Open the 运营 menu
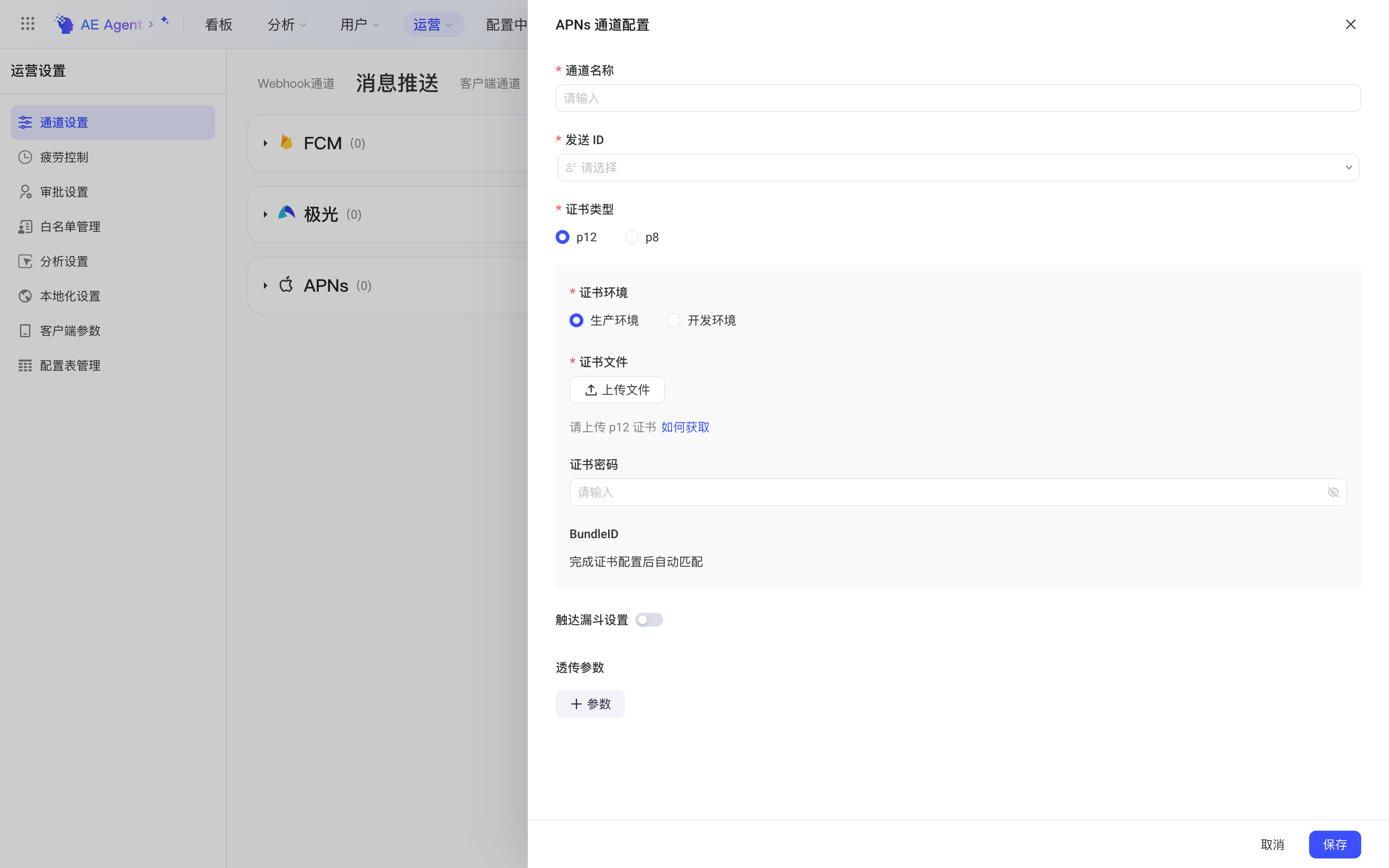Screen dimensions: 1389x868 coord(433,25)
